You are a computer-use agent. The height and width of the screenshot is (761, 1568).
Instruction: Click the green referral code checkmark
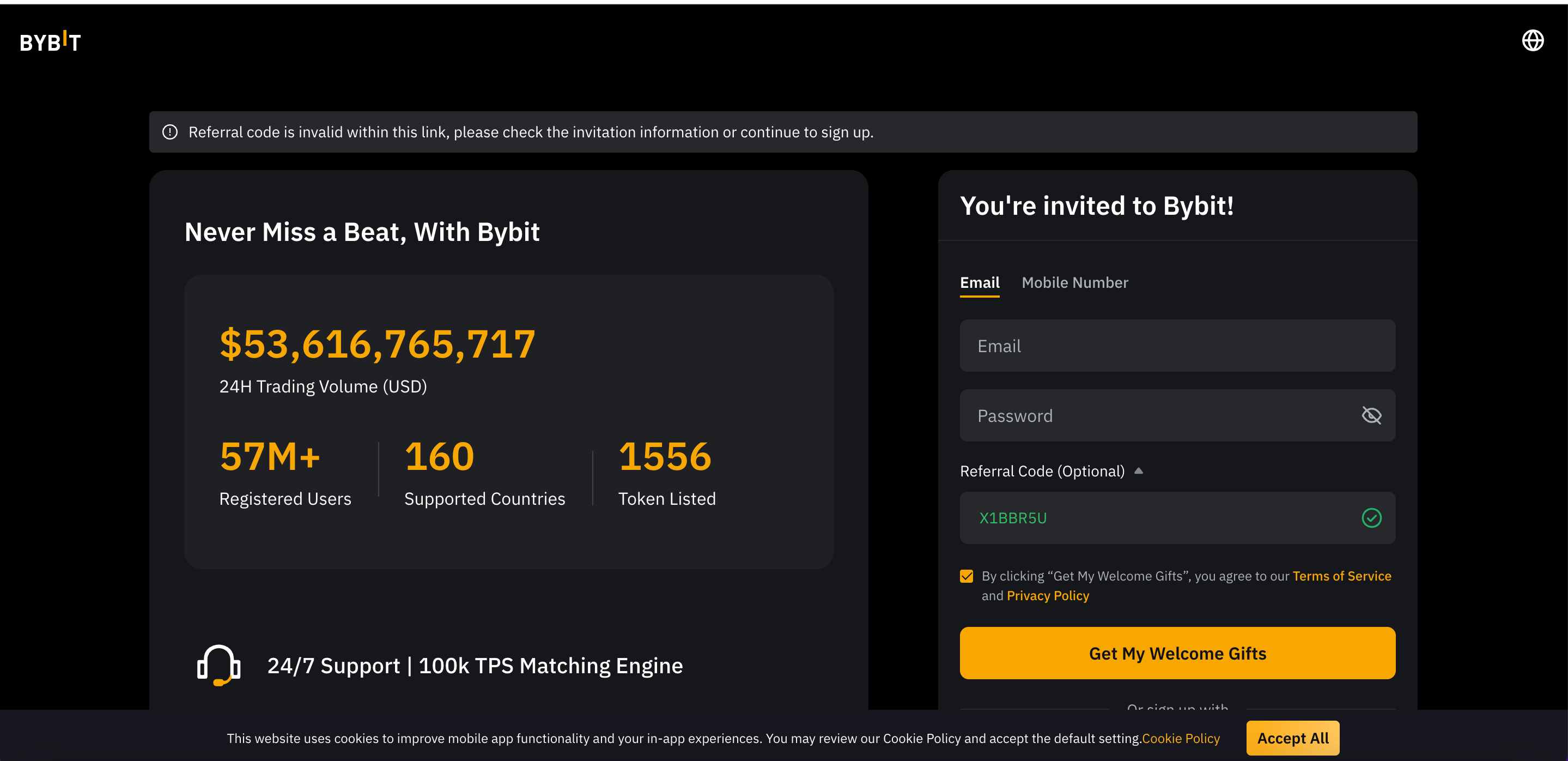click(1371, 518)
